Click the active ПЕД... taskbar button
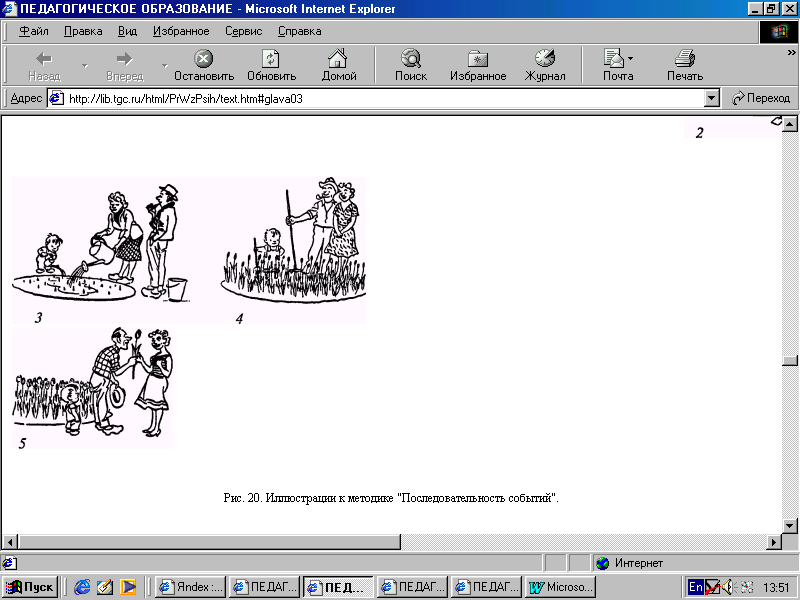 (338, 587)
